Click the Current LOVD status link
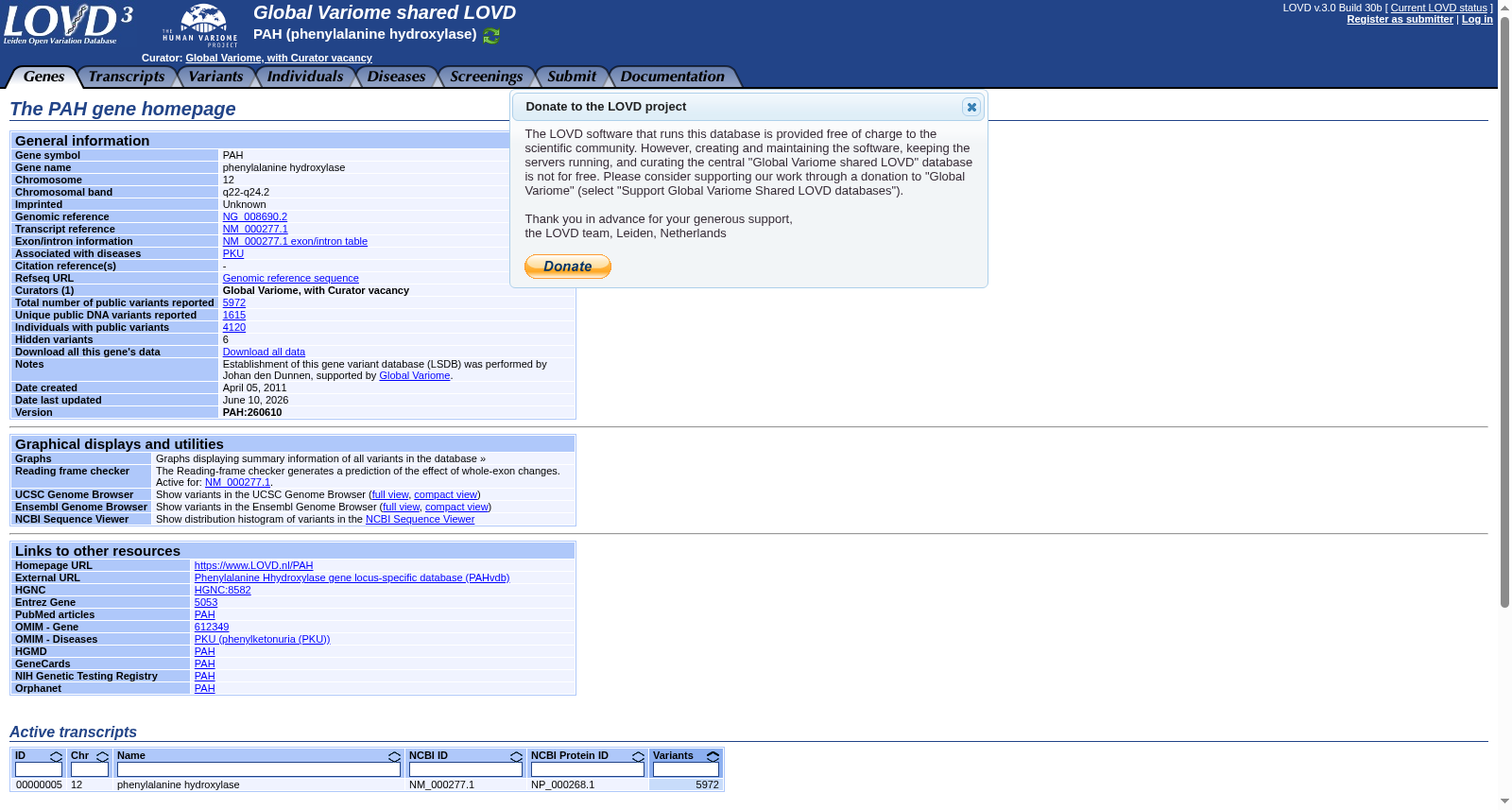This screenshot has height=810, width=1512. tap(1438, 8)
